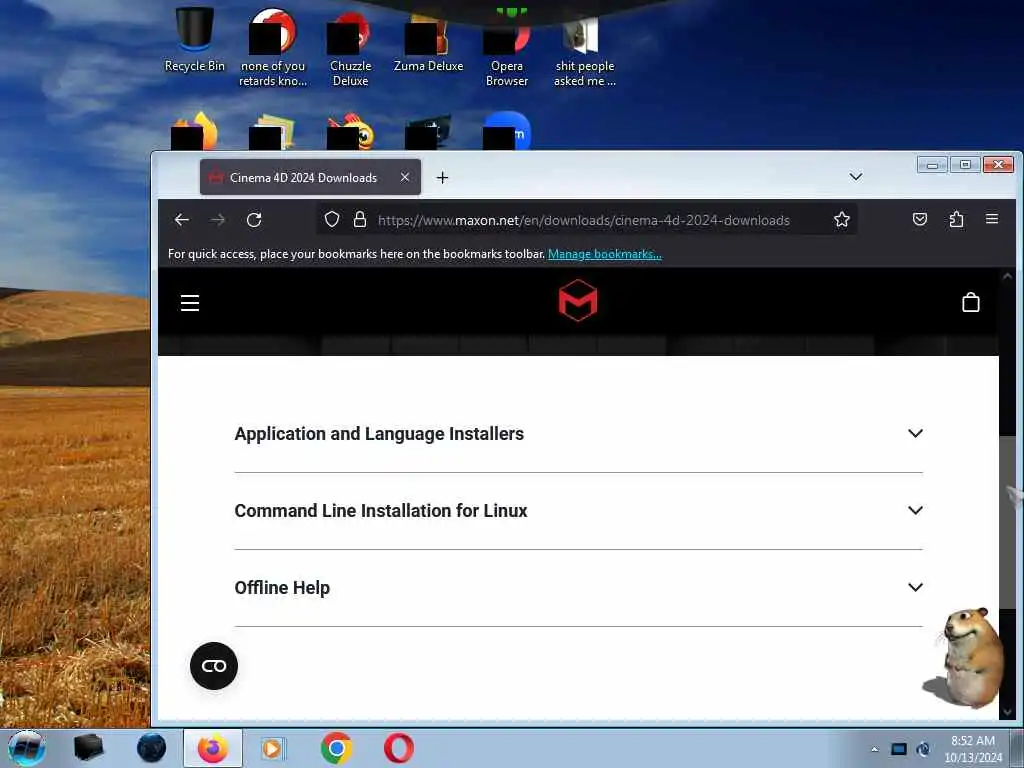
Task: Focus the maxon.net address bar
Action: pyautogui.click(x=584, y=220)
